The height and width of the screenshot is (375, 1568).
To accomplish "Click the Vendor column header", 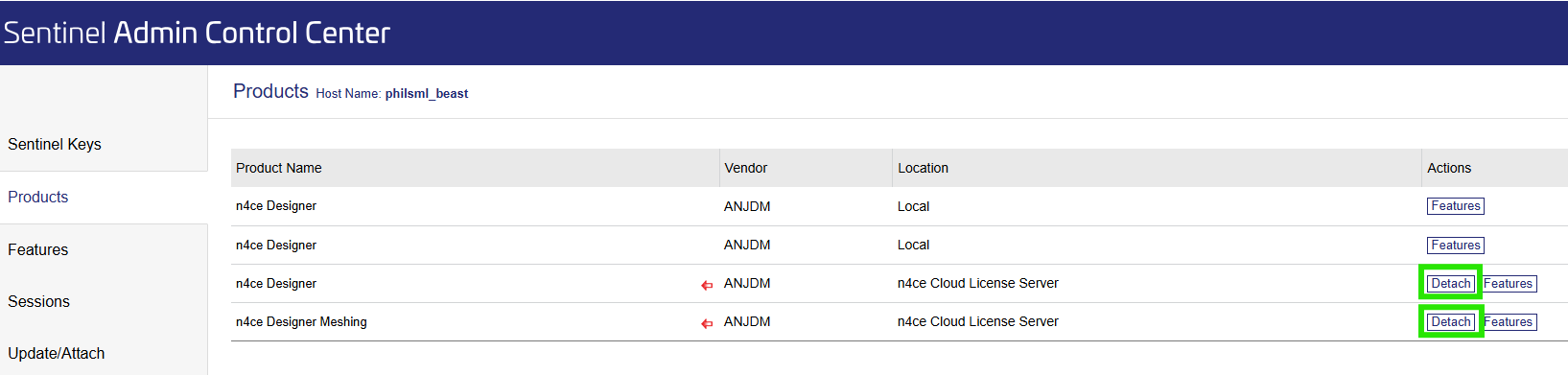I will pyautogui.click(x=746, y=168).
